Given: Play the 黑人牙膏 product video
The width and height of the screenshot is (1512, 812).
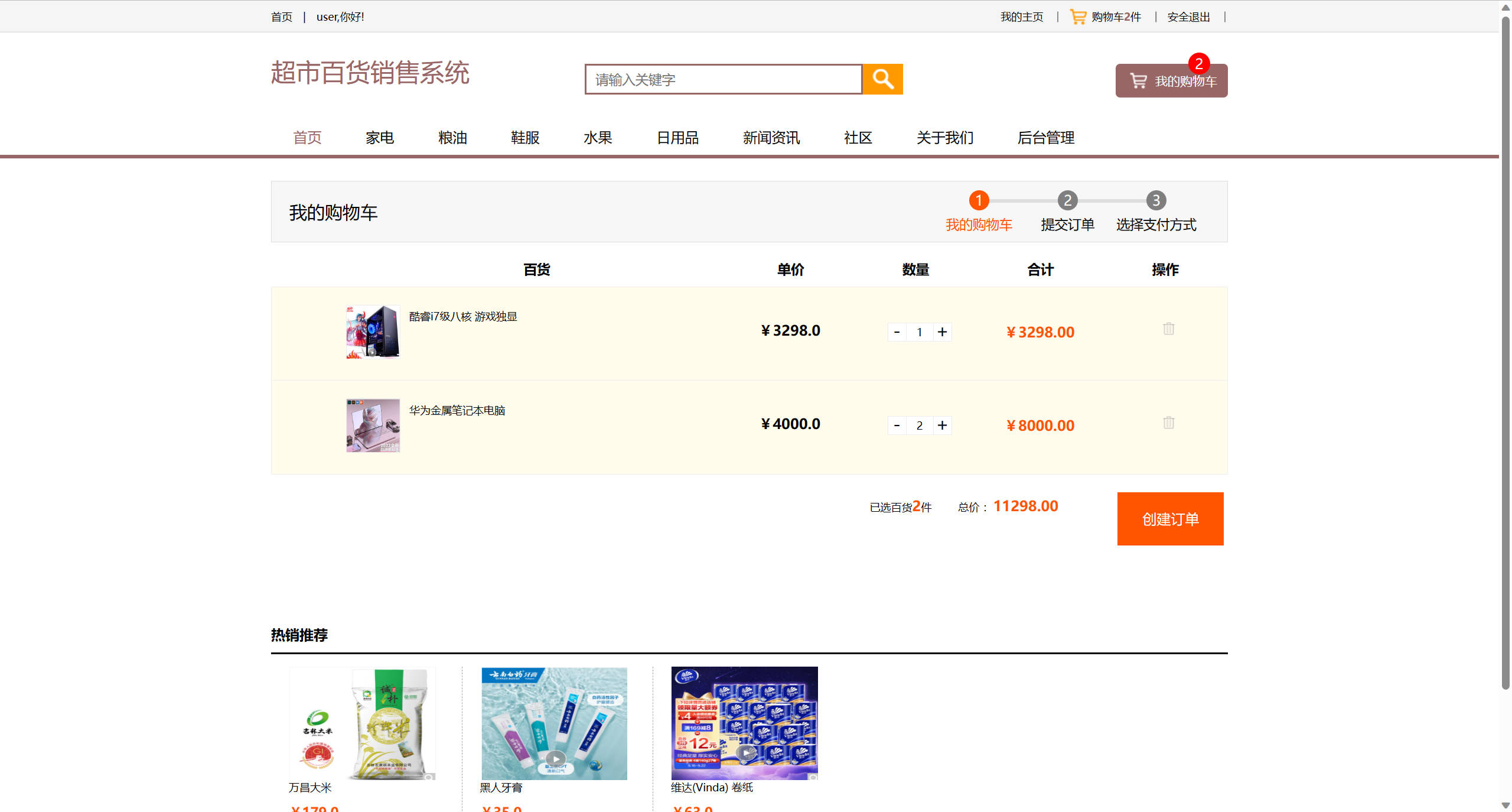Looking at the screenshot, I should 555,759.
